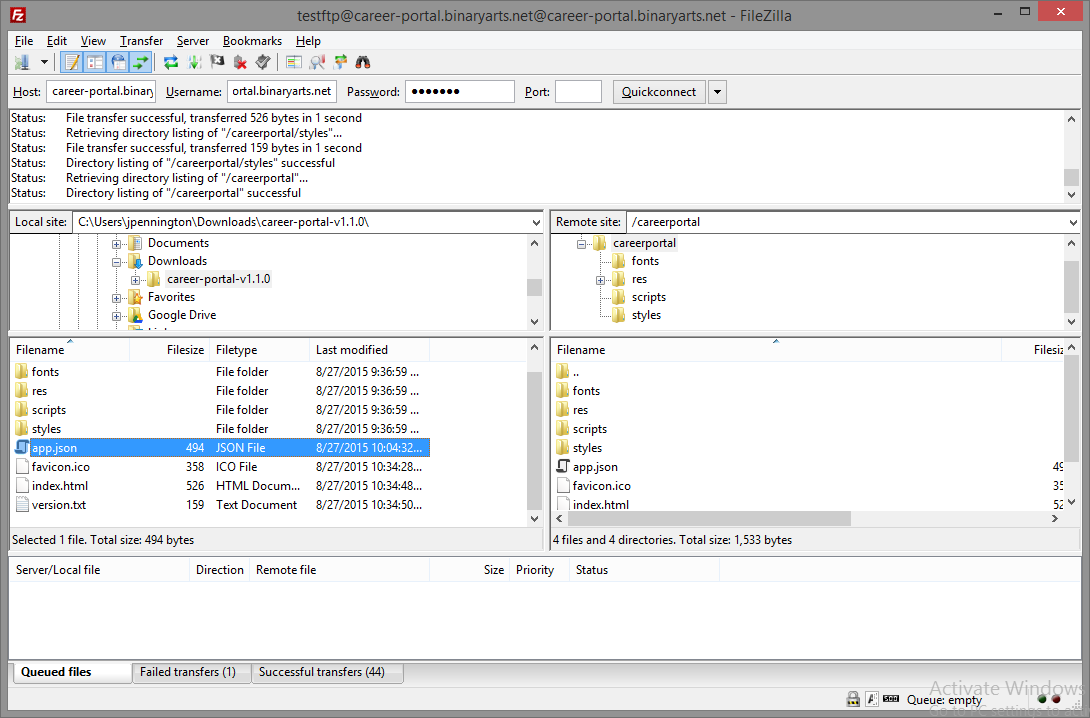
Task: Expand the Documents tree node
Action: pos(117,244)
